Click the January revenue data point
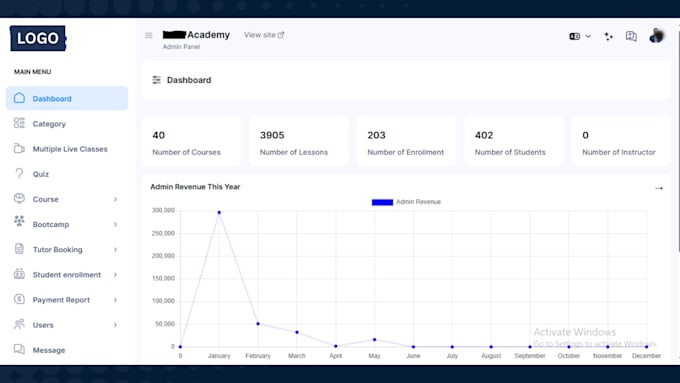680x383 pixels. pos(219,213)
